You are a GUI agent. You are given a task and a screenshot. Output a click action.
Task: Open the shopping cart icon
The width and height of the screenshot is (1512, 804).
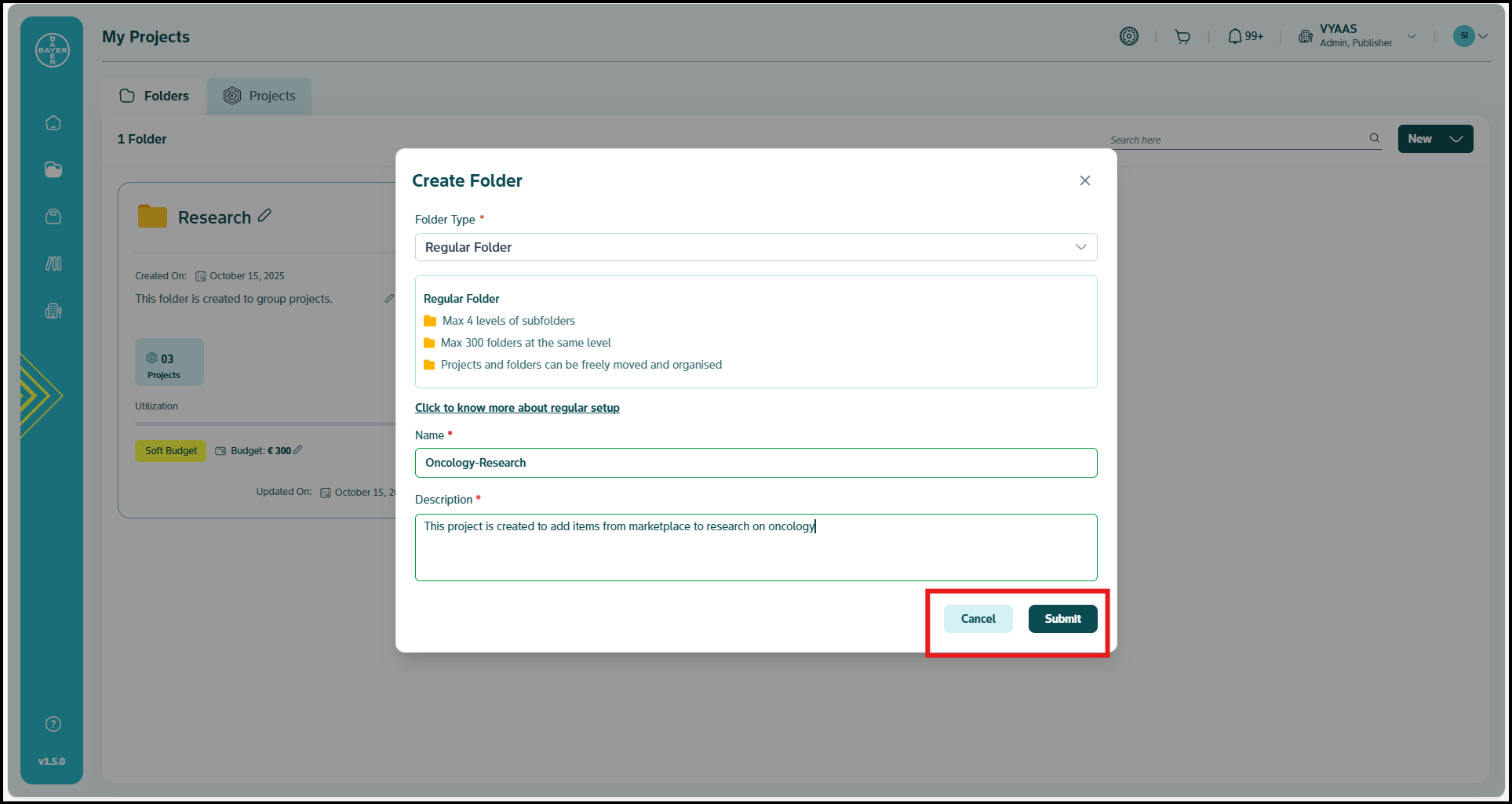(1182, 37)
